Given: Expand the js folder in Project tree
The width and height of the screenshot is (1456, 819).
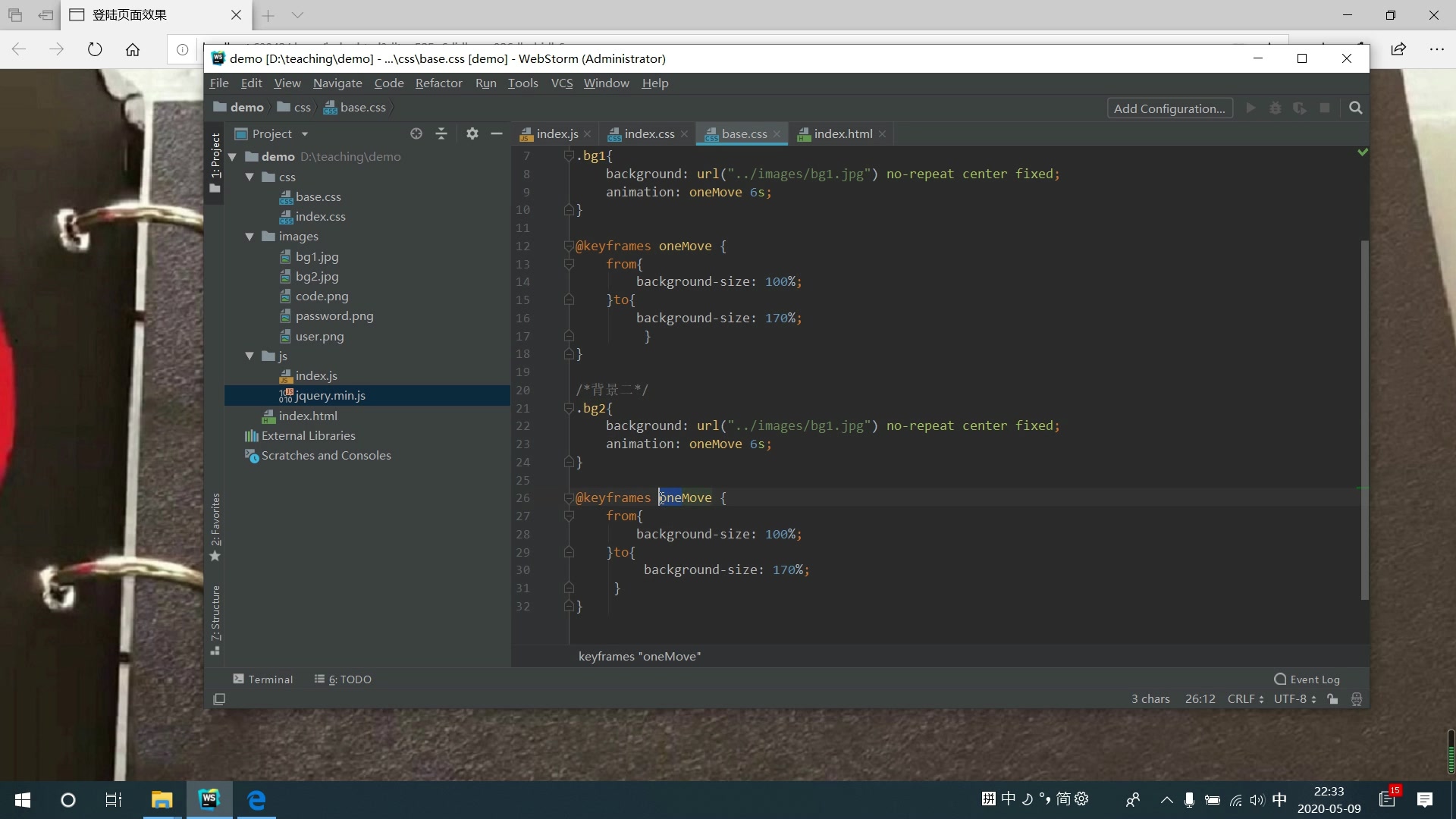Looking at the screenshot, I should point(249,355).
